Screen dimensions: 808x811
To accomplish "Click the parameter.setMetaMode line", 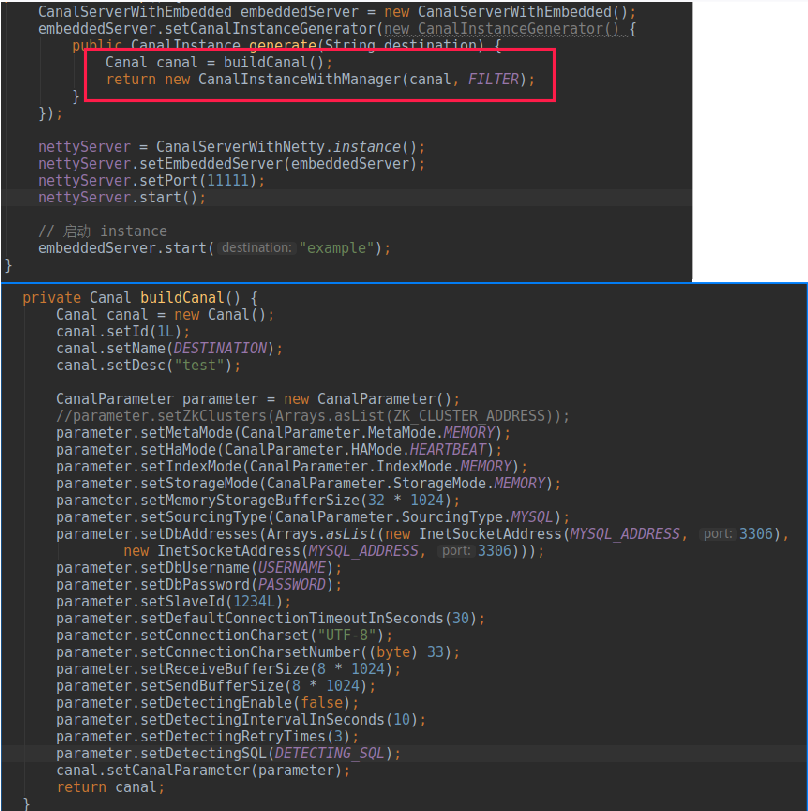I will [283, 433].
